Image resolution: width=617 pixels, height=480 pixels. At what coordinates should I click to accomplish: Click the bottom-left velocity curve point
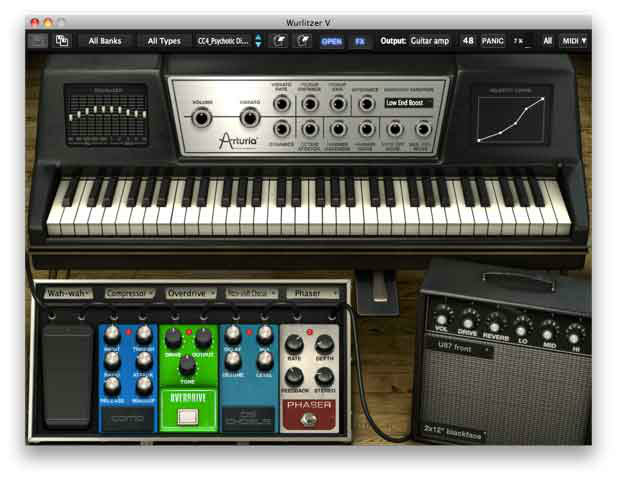479,140
